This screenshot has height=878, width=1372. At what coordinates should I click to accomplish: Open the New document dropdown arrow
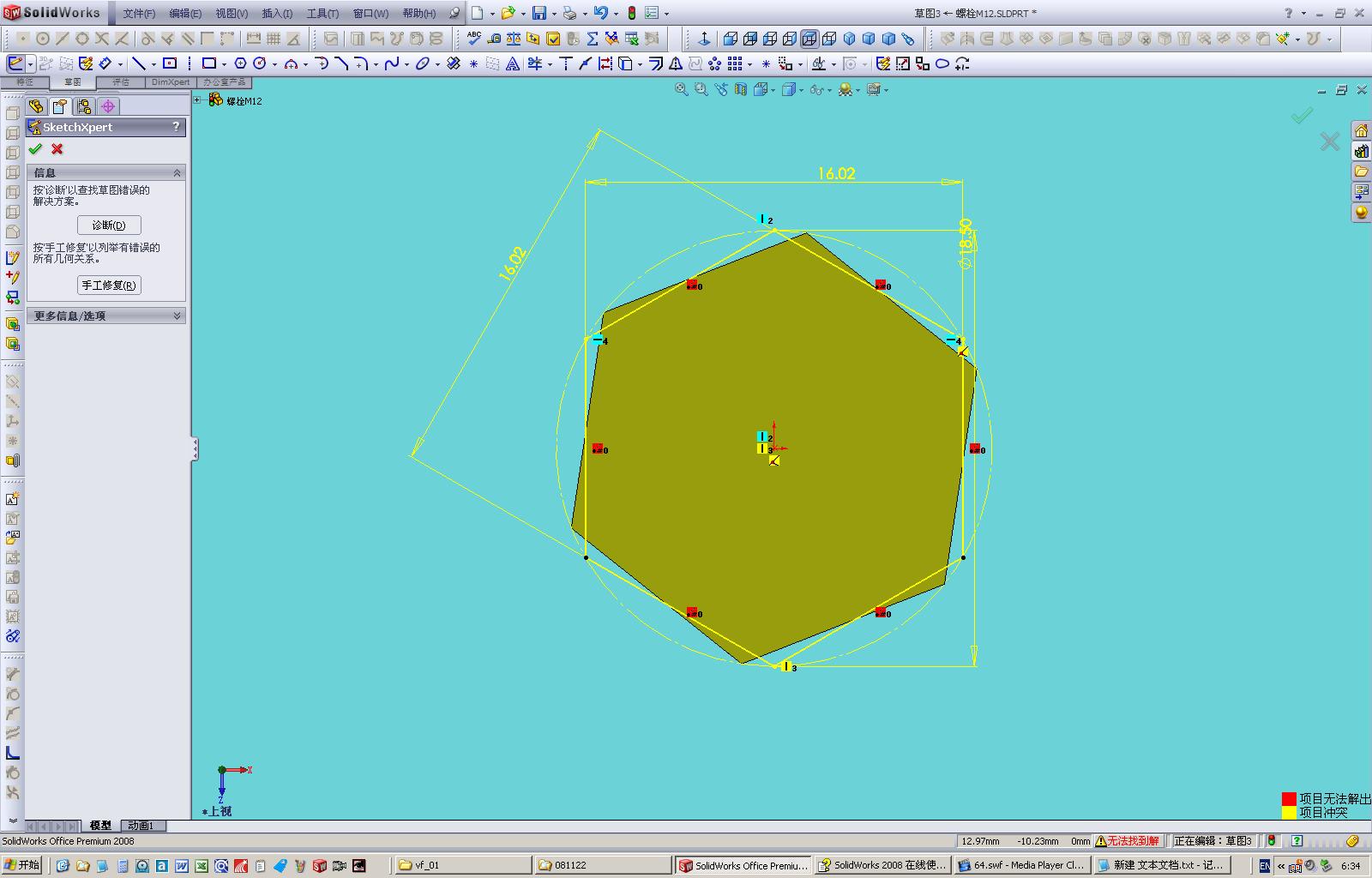[x=492, y=14]
